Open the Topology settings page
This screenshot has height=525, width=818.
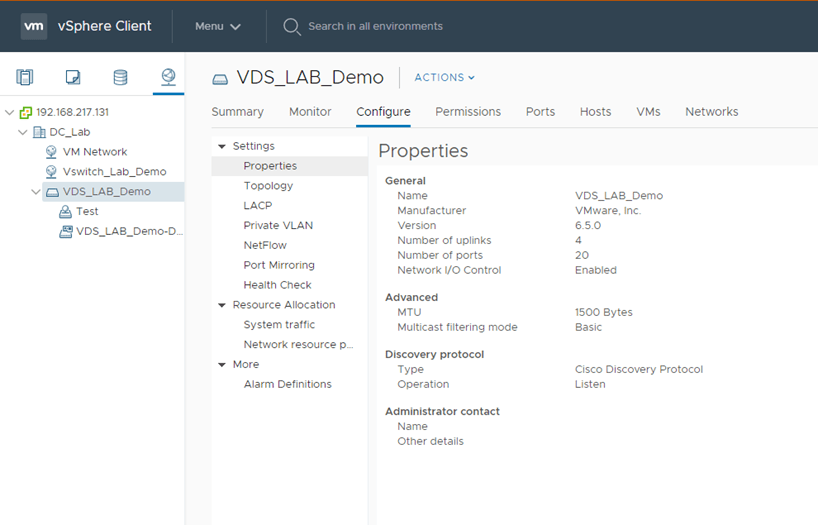268,186
